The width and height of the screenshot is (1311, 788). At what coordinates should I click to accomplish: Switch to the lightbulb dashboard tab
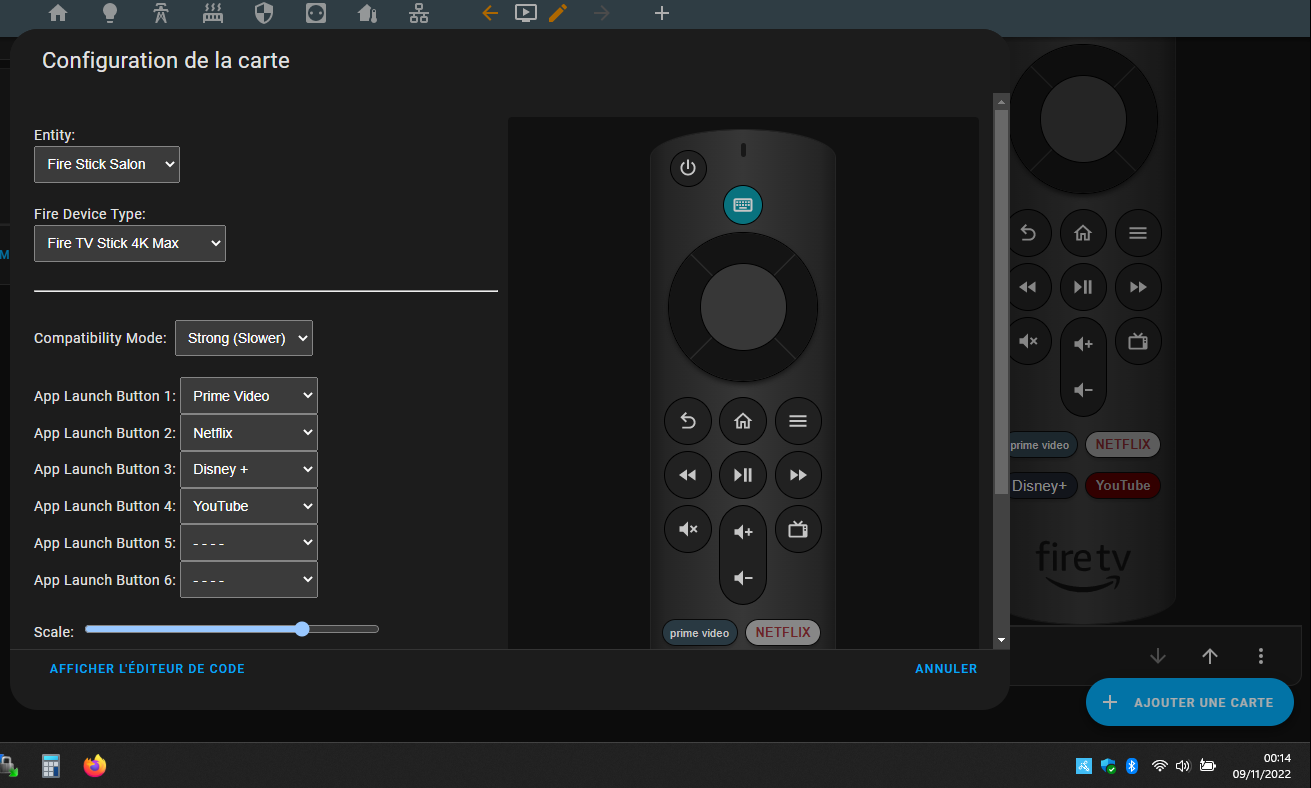click(110, 13)
